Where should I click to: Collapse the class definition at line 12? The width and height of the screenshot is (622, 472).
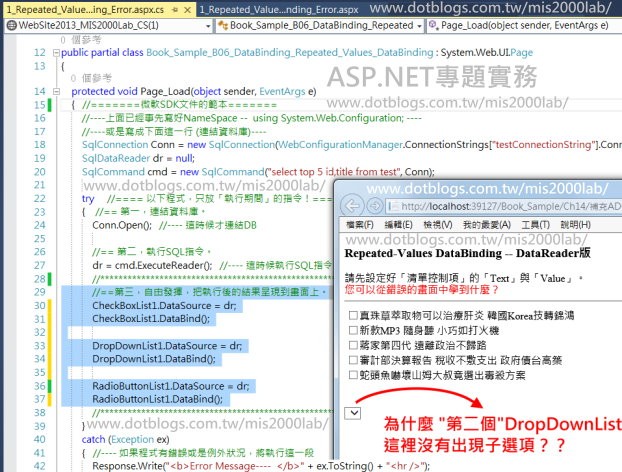point(56,53)
